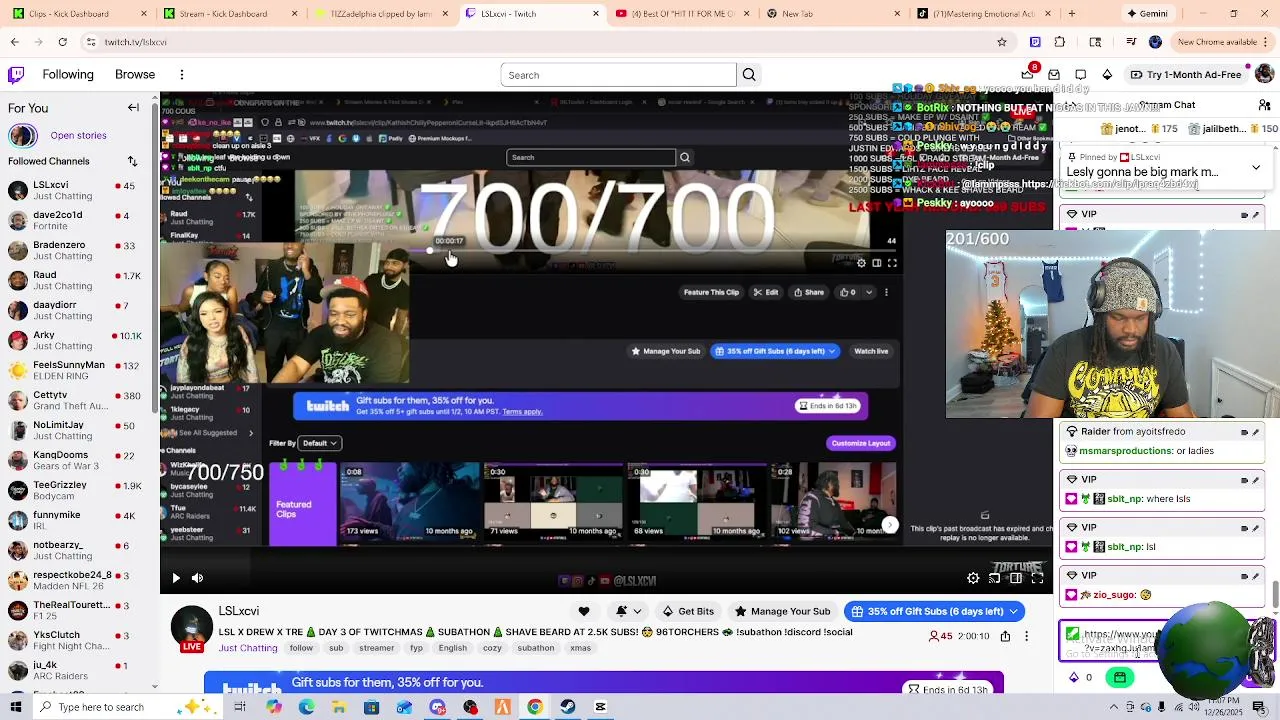This screenshot has height=720, width=1280.
Task: Switch to the Best Of HIT IT FOR ME YouTube tab
Action: [x=680, y=14]
